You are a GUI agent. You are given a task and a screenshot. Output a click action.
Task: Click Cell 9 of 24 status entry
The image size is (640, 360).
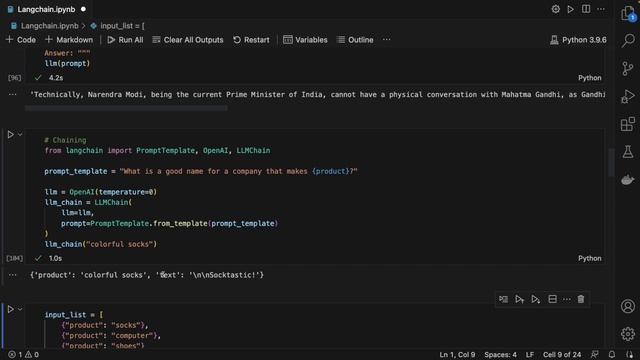[562, 355]
